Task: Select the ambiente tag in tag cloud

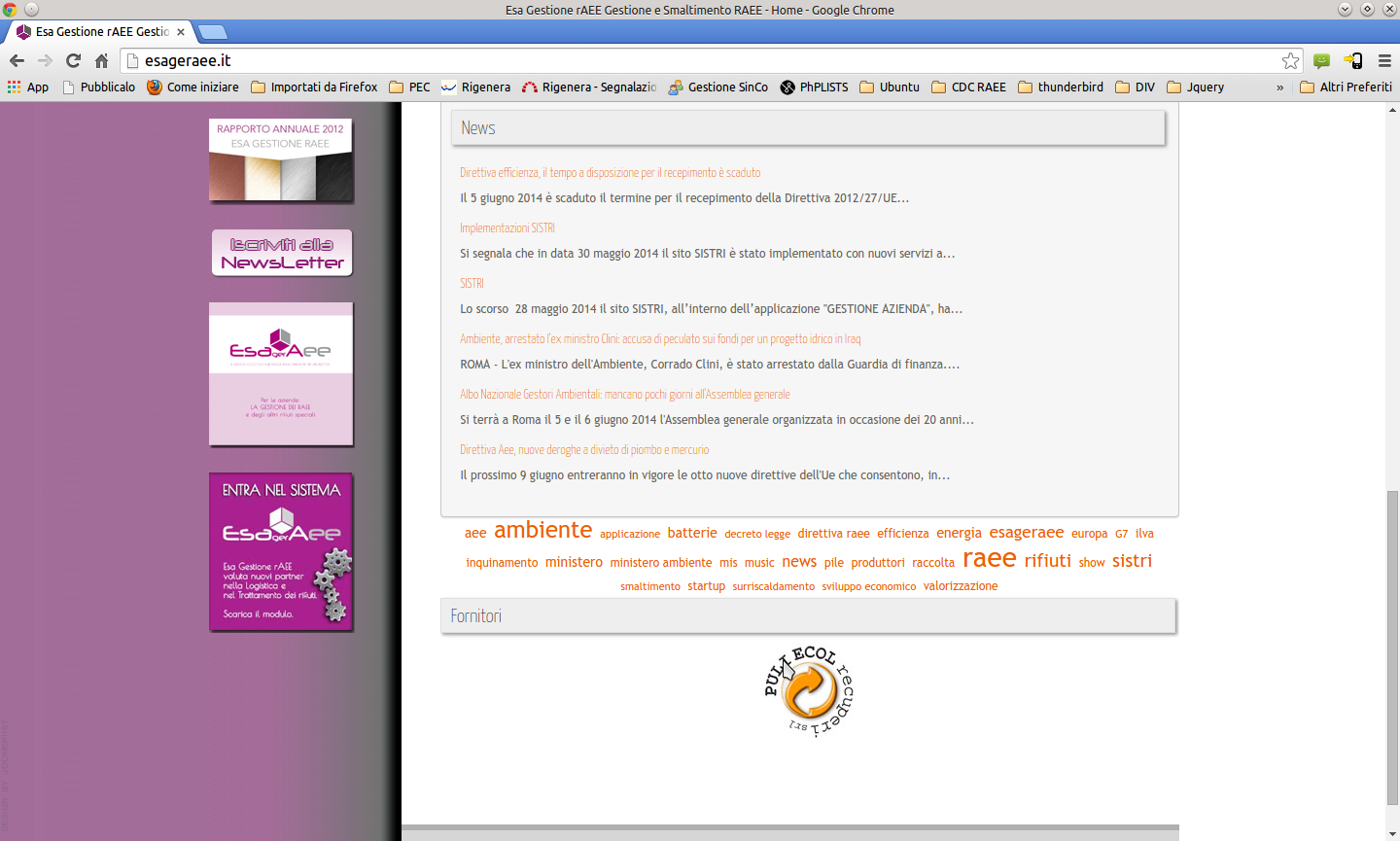Action: (x=542, y=530)
